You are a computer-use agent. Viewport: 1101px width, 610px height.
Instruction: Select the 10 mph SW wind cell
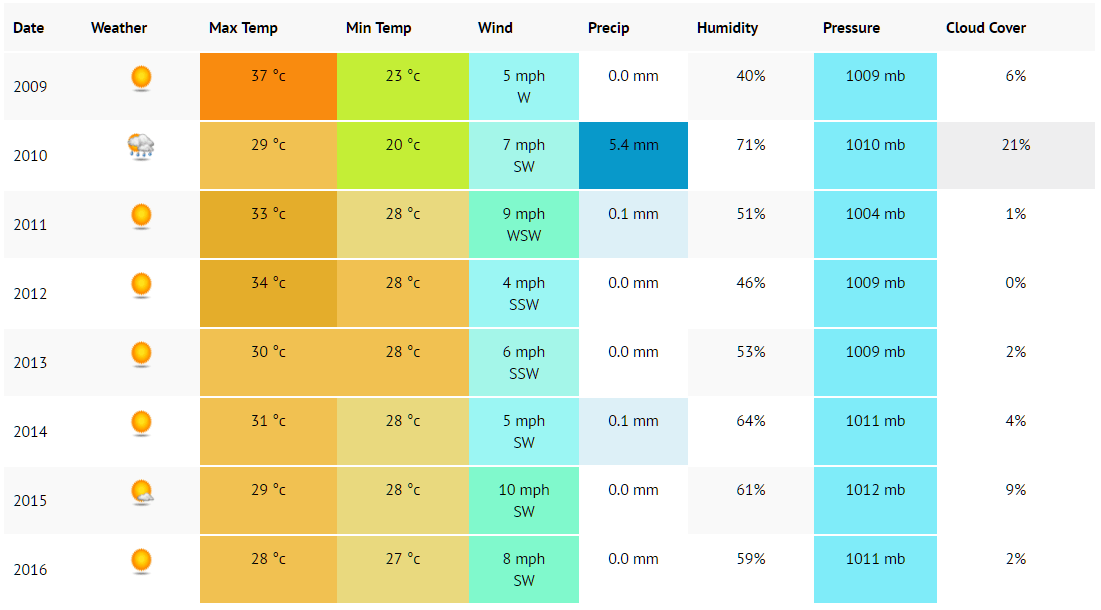[524, 500]
